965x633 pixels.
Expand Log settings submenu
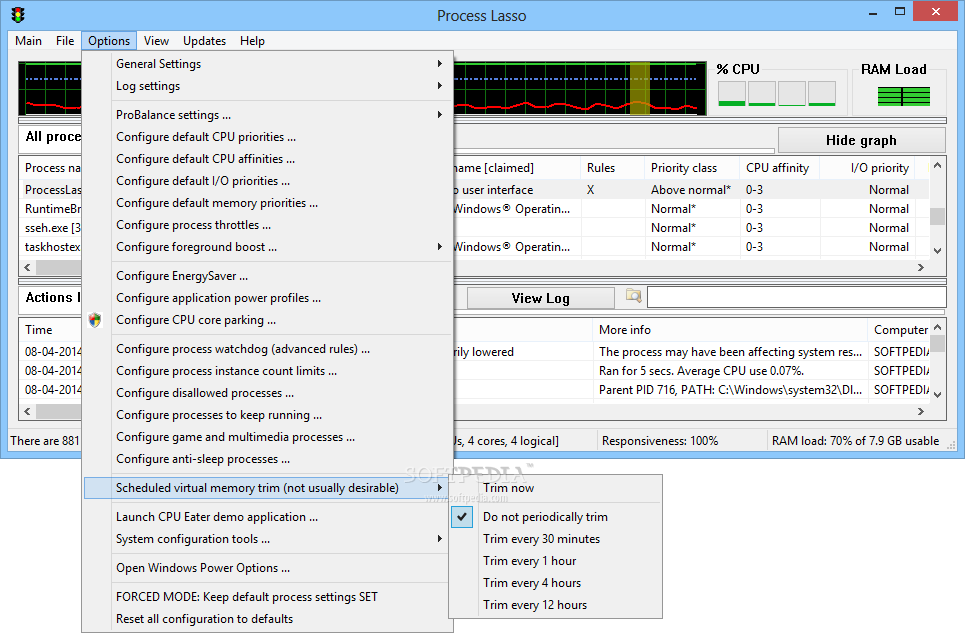[x=268, y=86]
